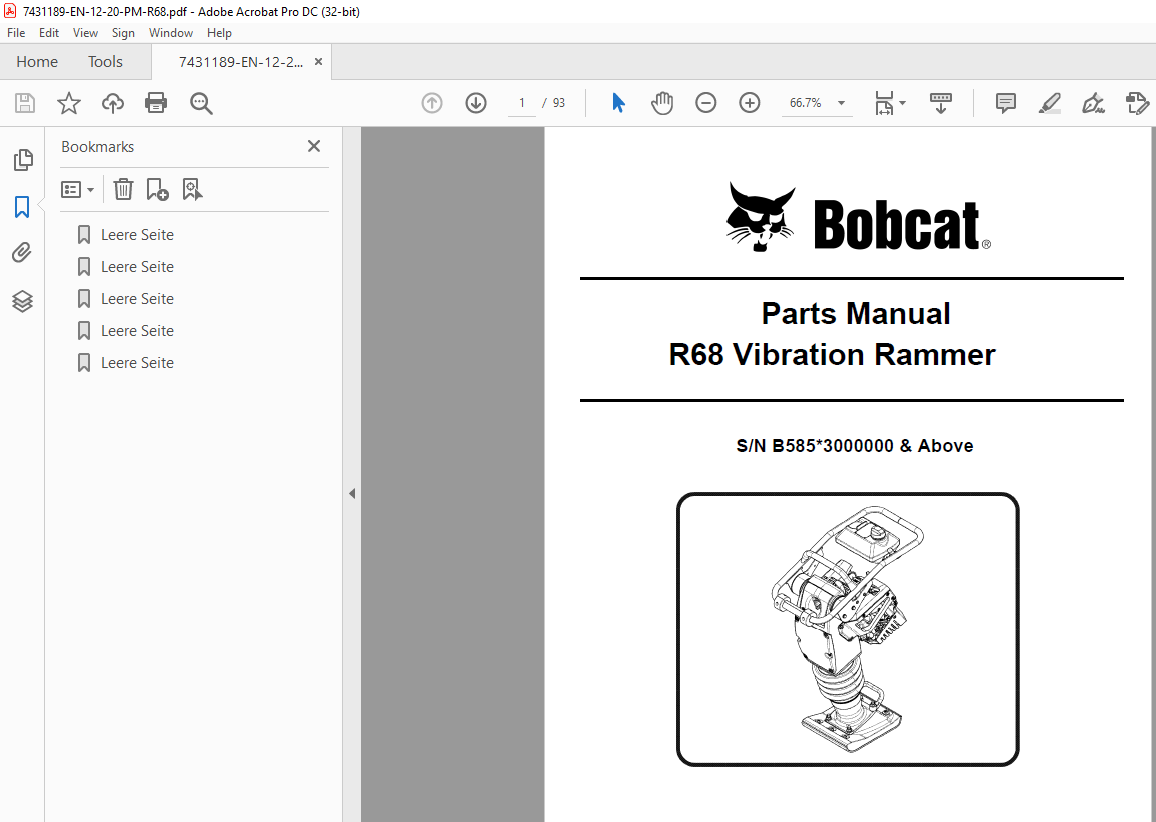Switch to the Home tab
This screenshot has height=822, width=1156.
tap(37, 62)
